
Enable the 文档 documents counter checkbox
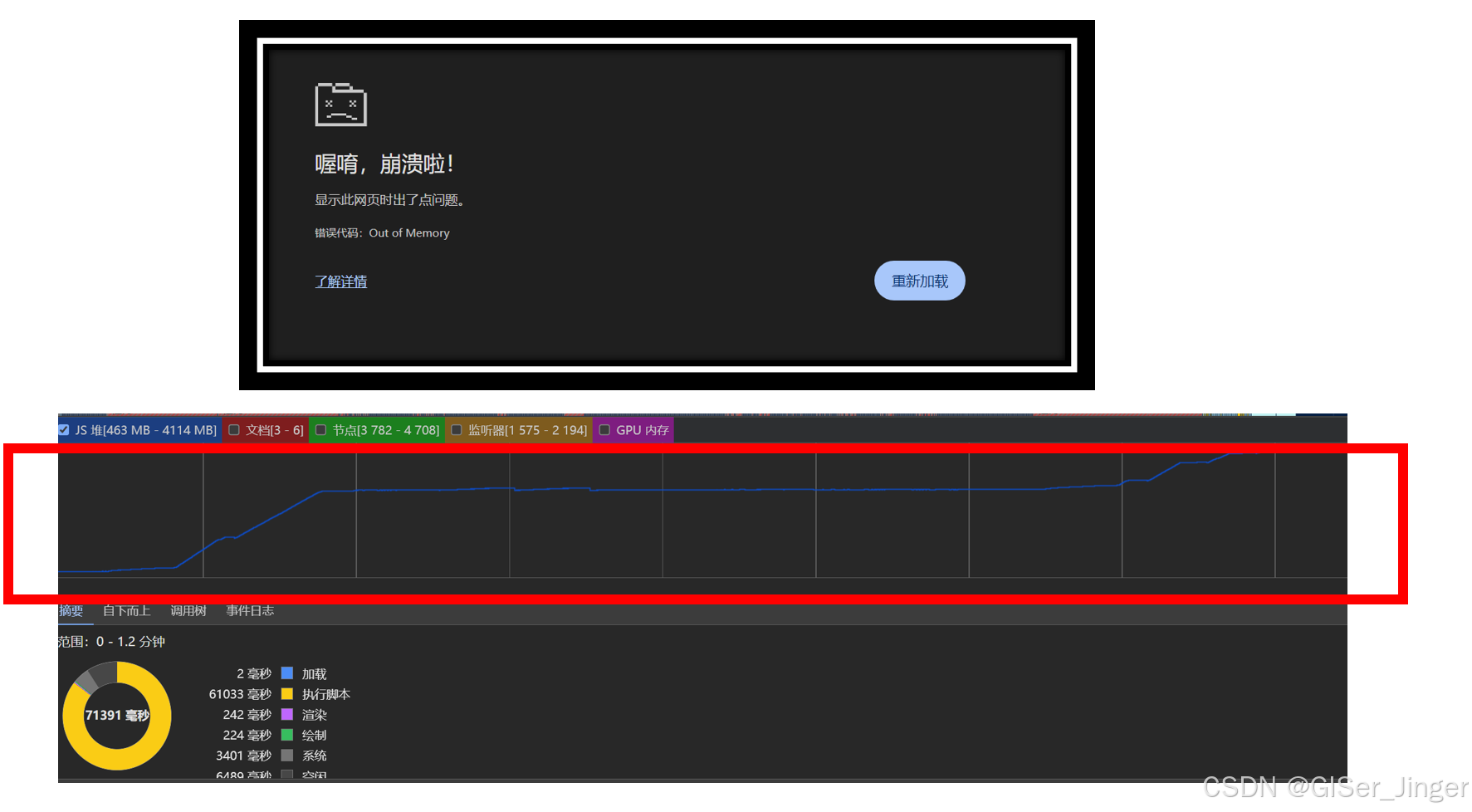(x=234, y=429)
